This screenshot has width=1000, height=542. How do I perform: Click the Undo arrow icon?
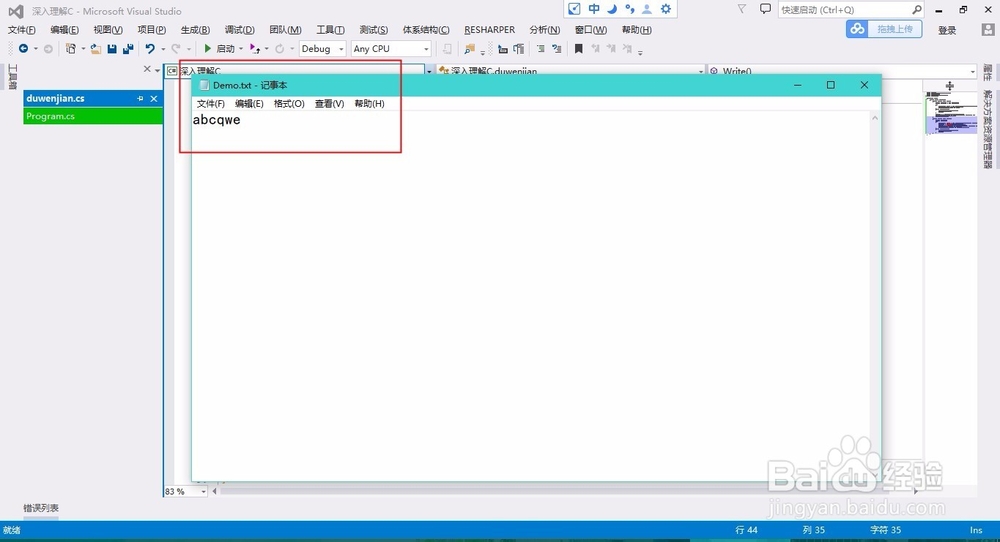pos(150,48)
